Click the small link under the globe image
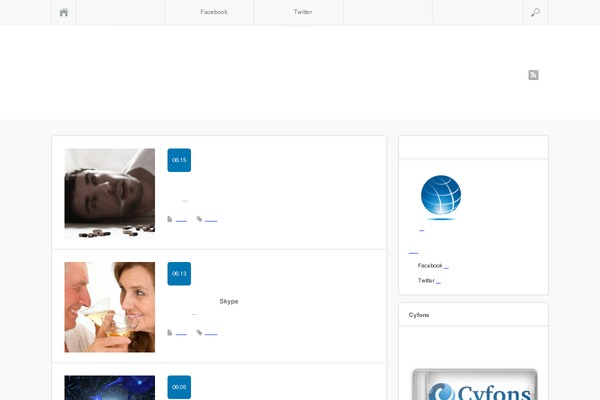600x400 pixels. [x=421, y=230]
